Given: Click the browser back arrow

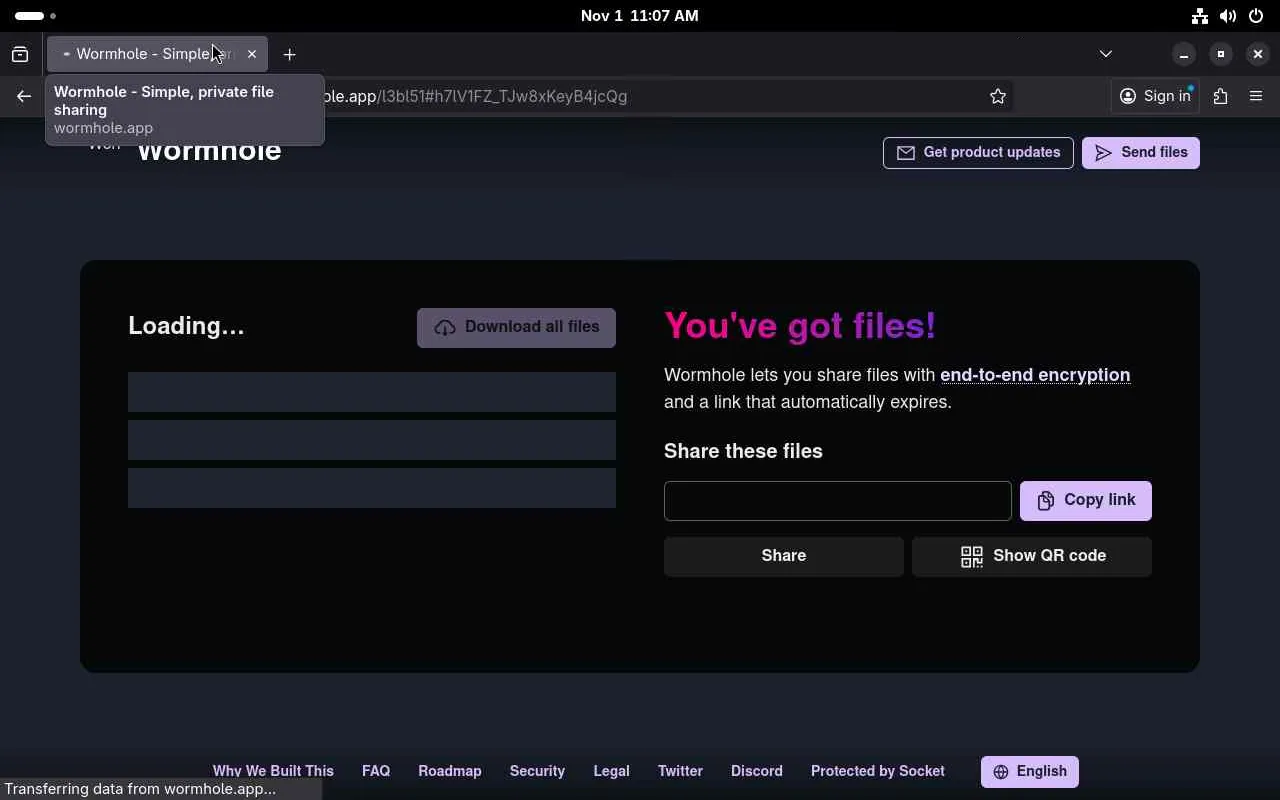Looking at the screenshot, I should click(24, 96).
